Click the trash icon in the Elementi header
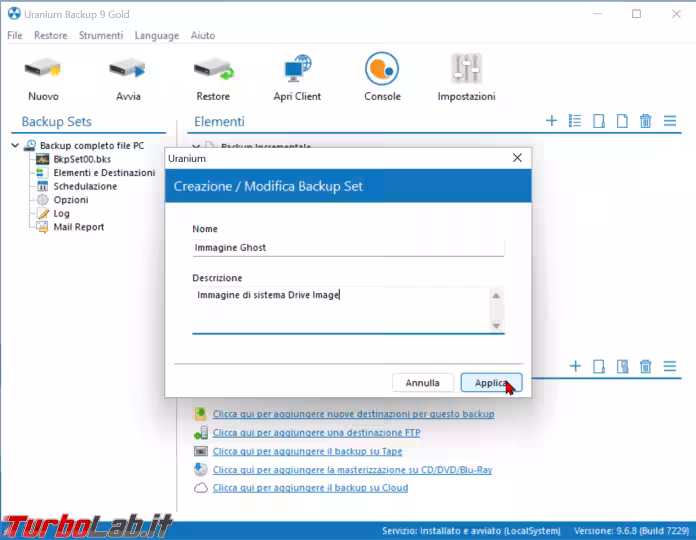 645,121
